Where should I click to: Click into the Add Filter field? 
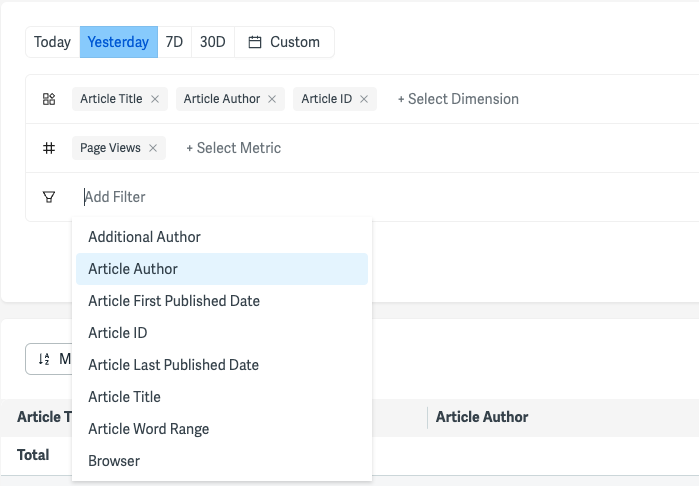point(383,197)
